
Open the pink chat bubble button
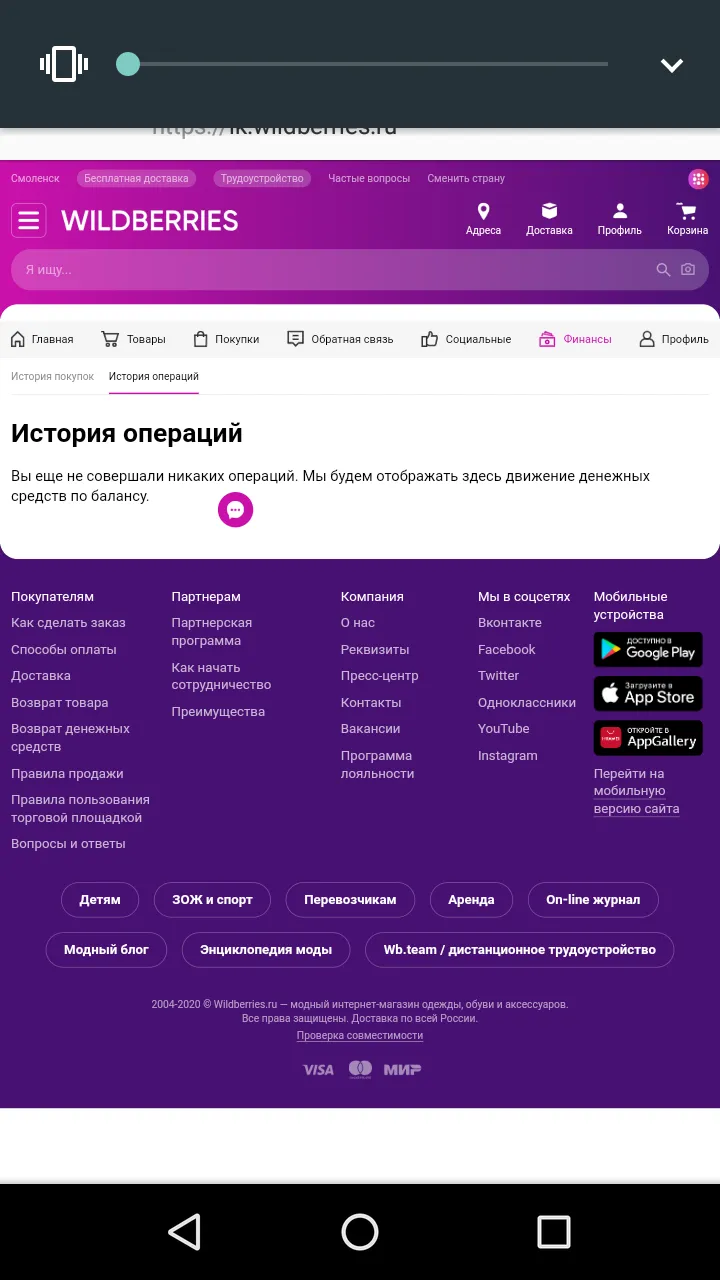236,510
